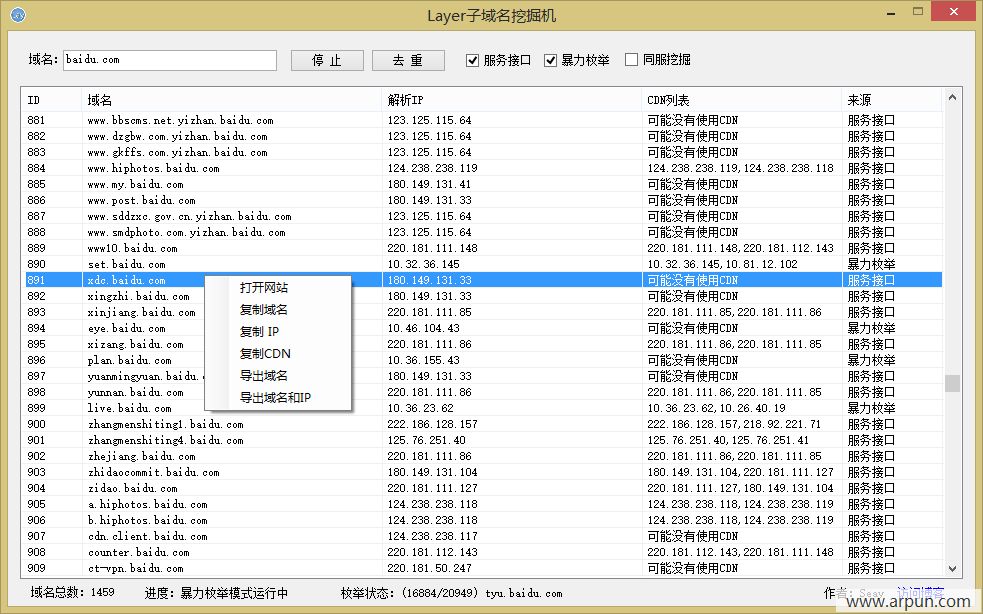Select row eye.baidu.com

pos(483,328)
